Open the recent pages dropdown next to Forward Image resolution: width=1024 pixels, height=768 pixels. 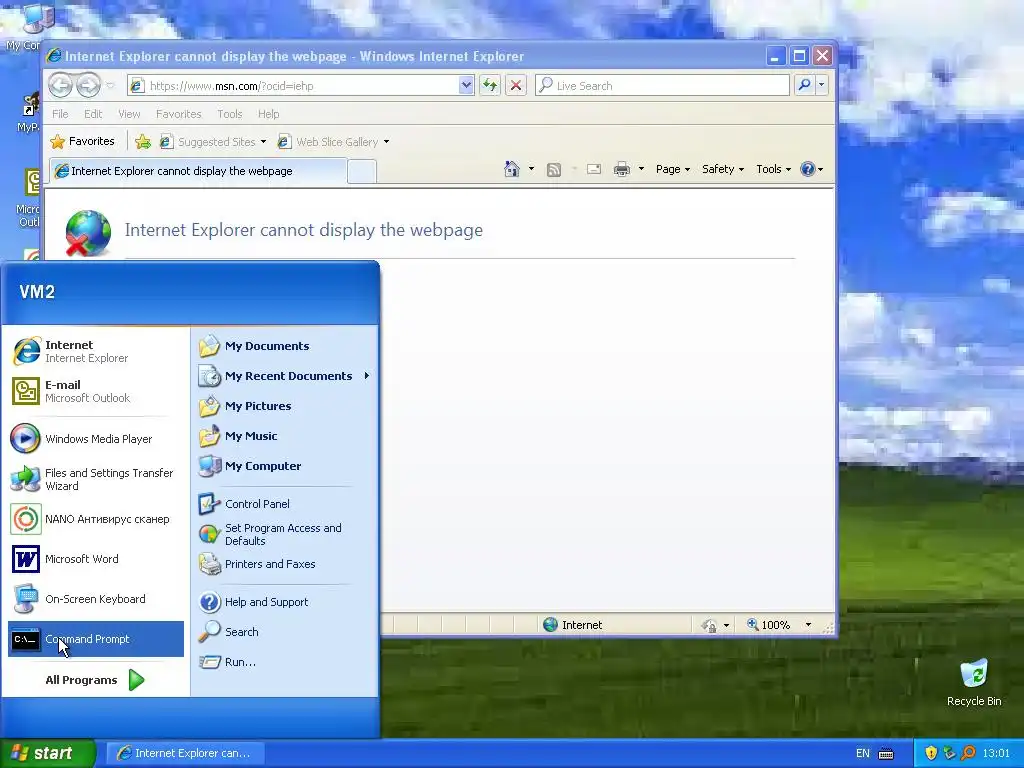pos(110,86)
